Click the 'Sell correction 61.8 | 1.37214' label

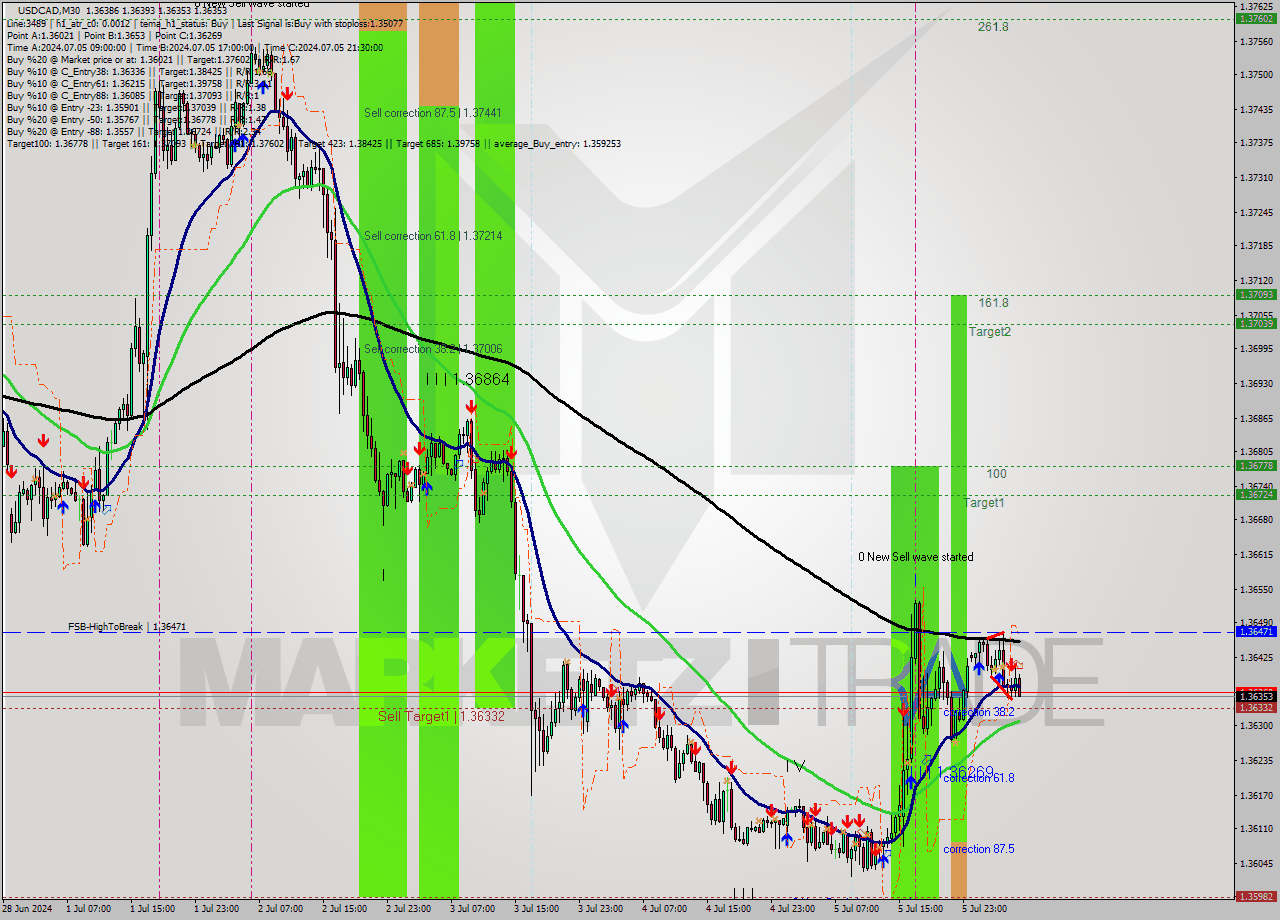[x=432, y=235]
